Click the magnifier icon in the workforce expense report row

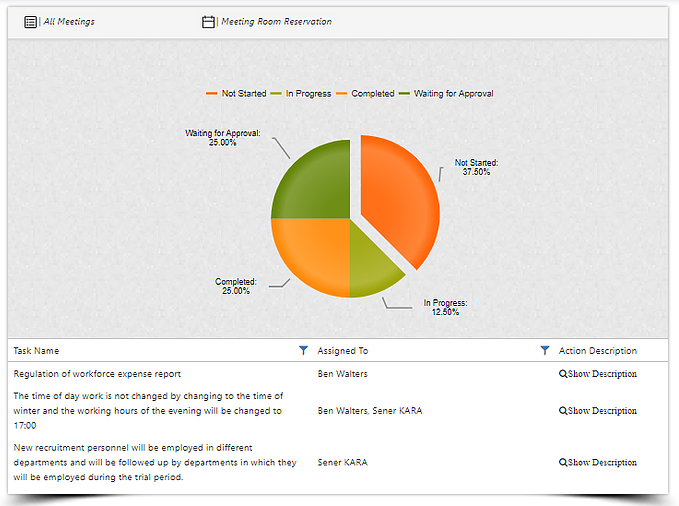click(x=563, y=374)
